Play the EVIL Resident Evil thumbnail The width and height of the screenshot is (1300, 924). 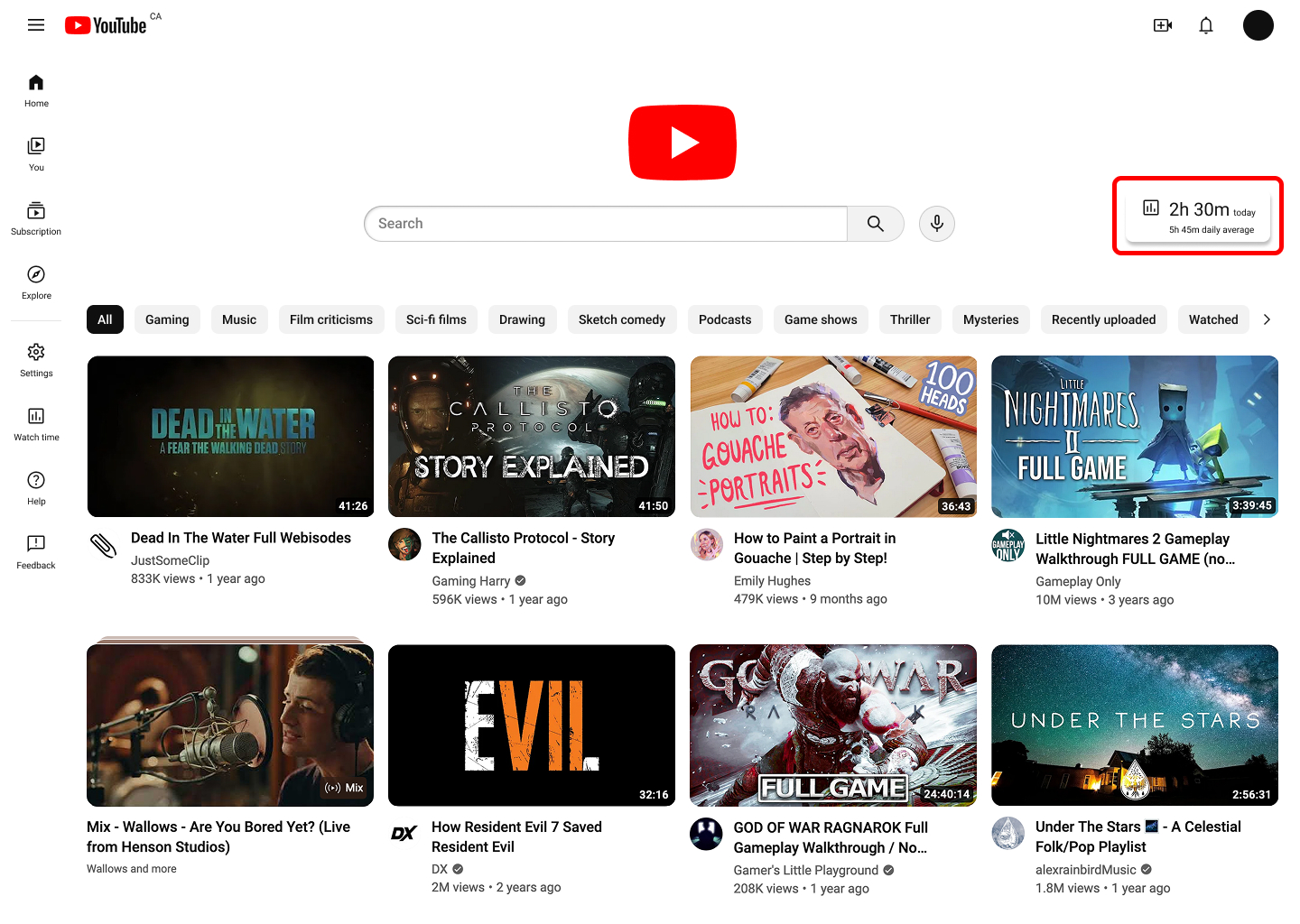click(532, 725)
